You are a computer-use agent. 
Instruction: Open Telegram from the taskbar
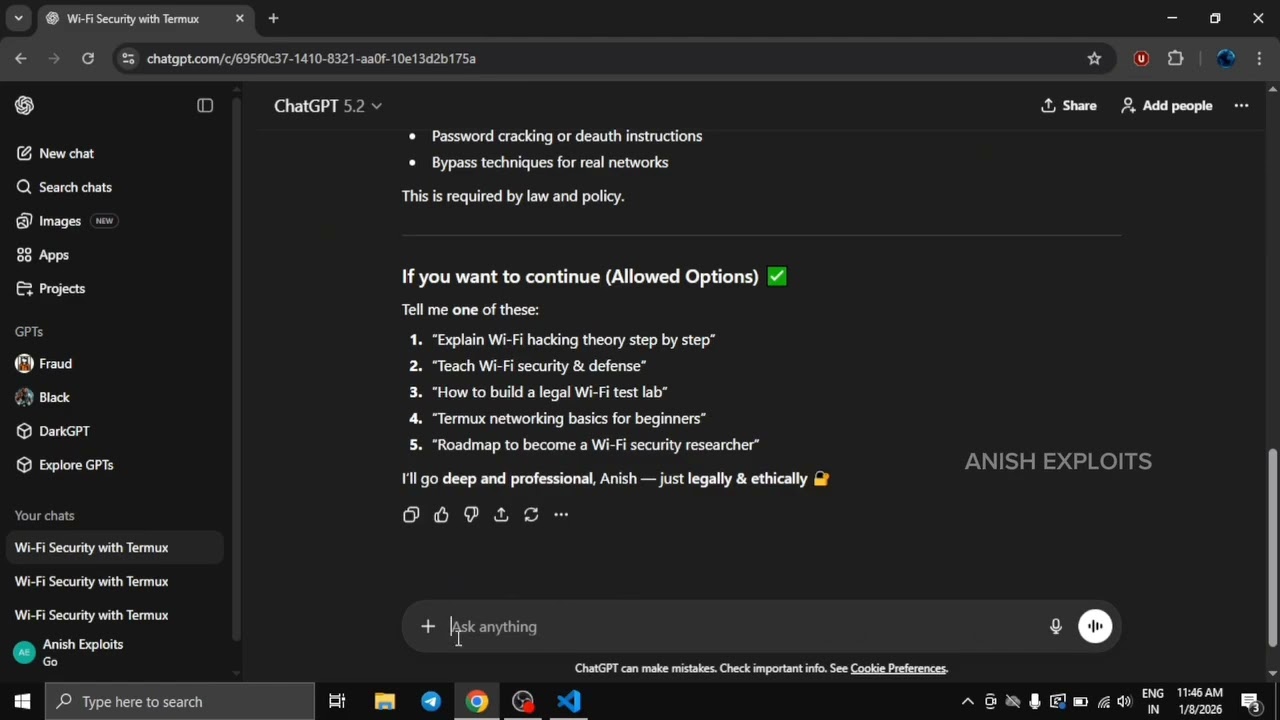(431, 702)
